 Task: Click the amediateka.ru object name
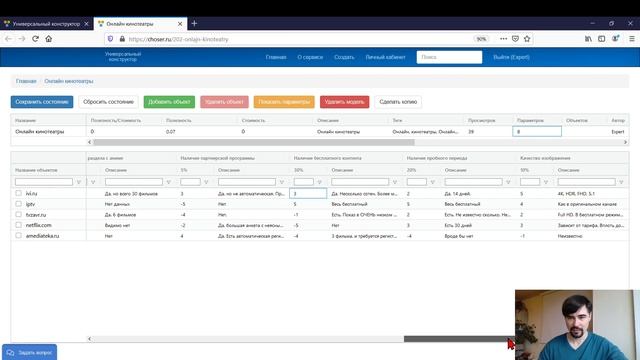coord(42,236)
